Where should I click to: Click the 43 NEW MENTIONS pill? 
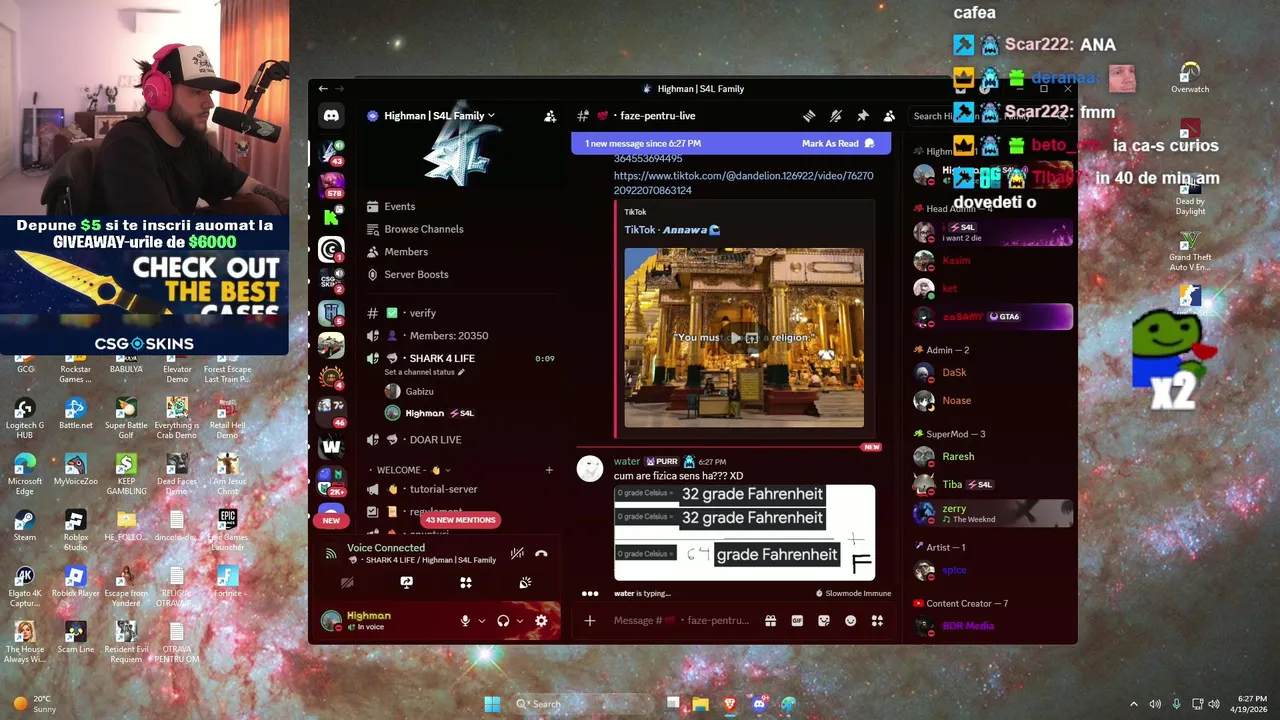click(460, 520)
